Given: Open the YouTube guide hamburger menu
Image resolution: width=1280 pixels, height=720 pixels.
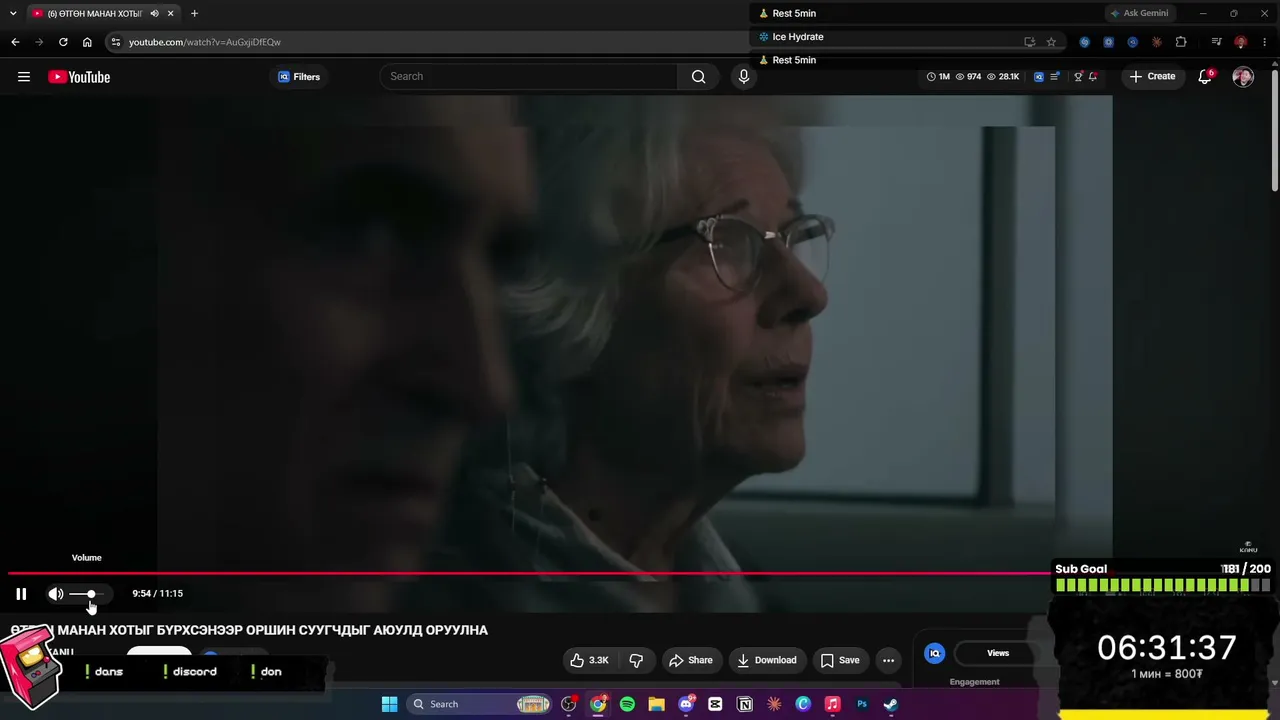Looking at the screenshot, I should pos(24,77).
